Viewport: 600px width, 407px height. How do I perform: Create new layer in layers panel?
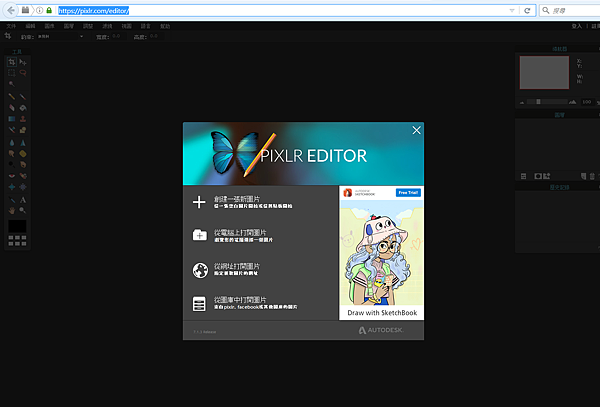pos(583,176)
